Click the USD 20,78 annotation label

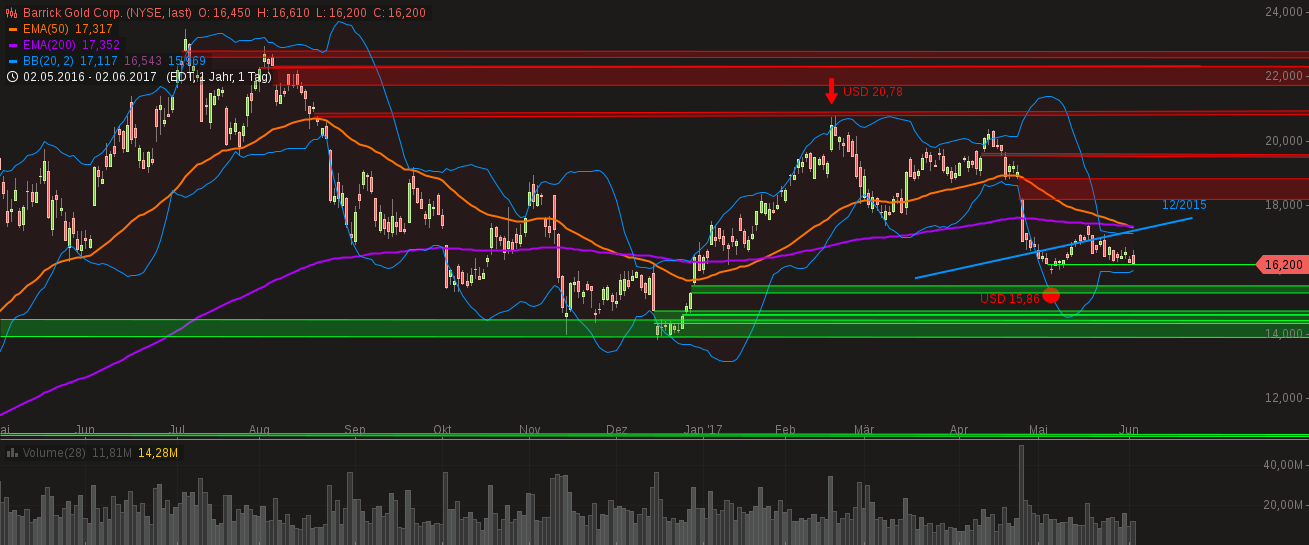pyautogui.click(x=873, y=92)
